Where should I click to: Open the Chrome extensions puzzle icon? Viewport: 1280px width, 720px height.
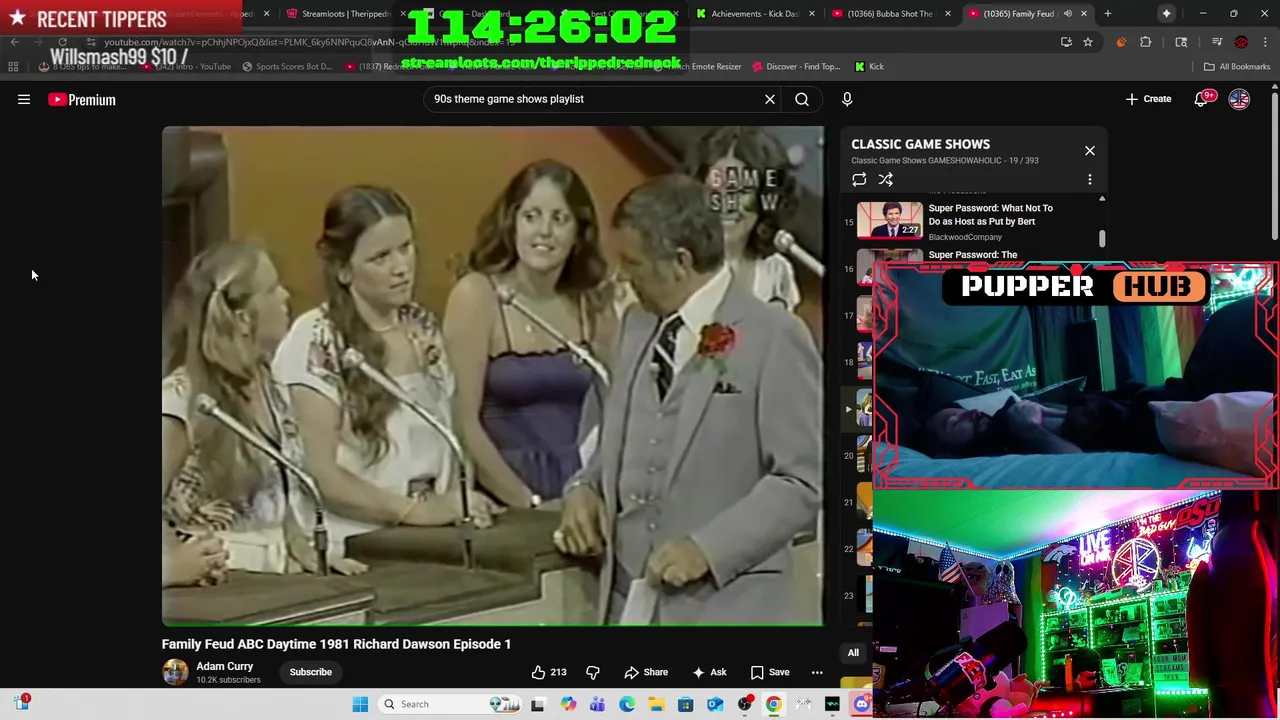1146,42
